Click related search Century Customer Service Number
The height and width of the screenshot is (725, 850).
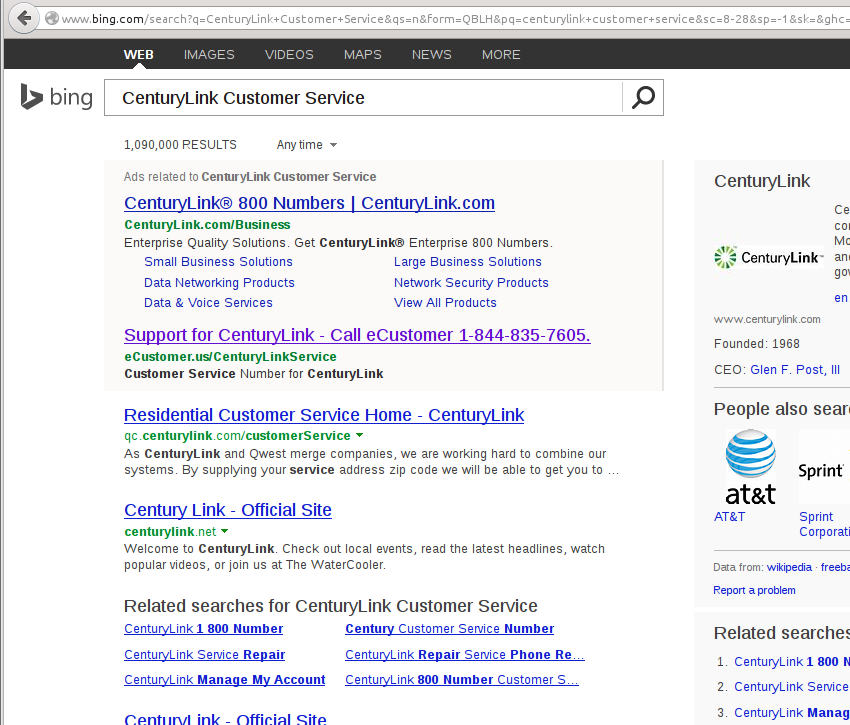click(x=449, y=628)
